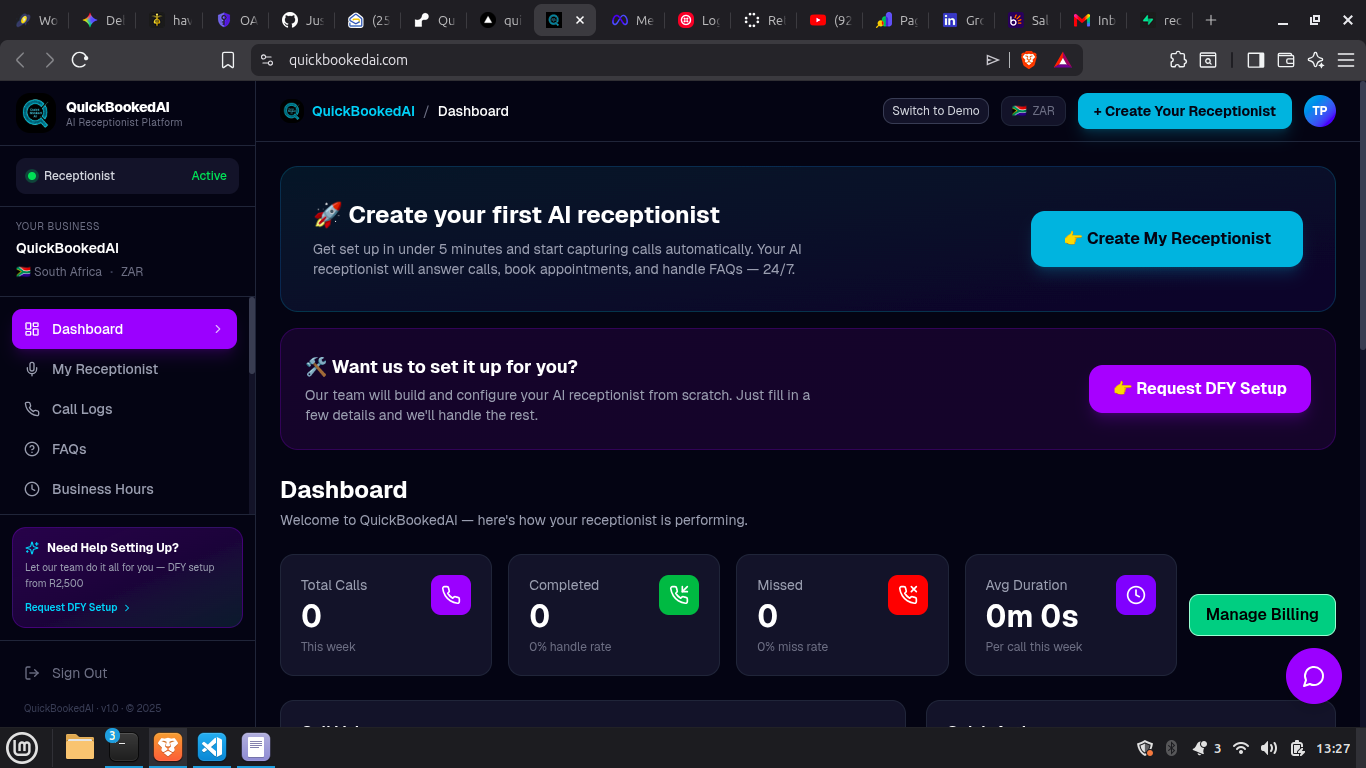Screen dimensions: 1366x768
Task: Switch to the GitHub browser tab
Action: tap(302, 20)
